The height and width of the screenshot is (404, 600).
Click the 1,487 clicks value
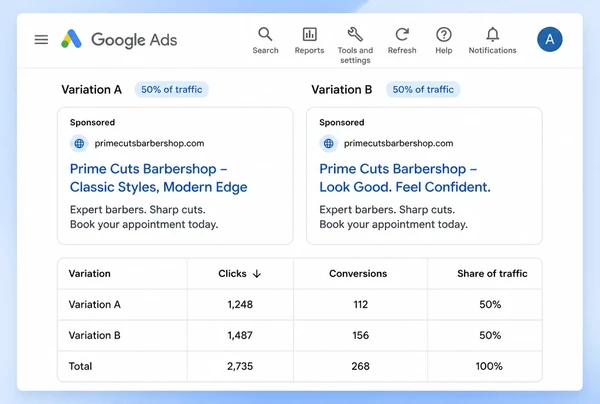(x=240, y=336)
